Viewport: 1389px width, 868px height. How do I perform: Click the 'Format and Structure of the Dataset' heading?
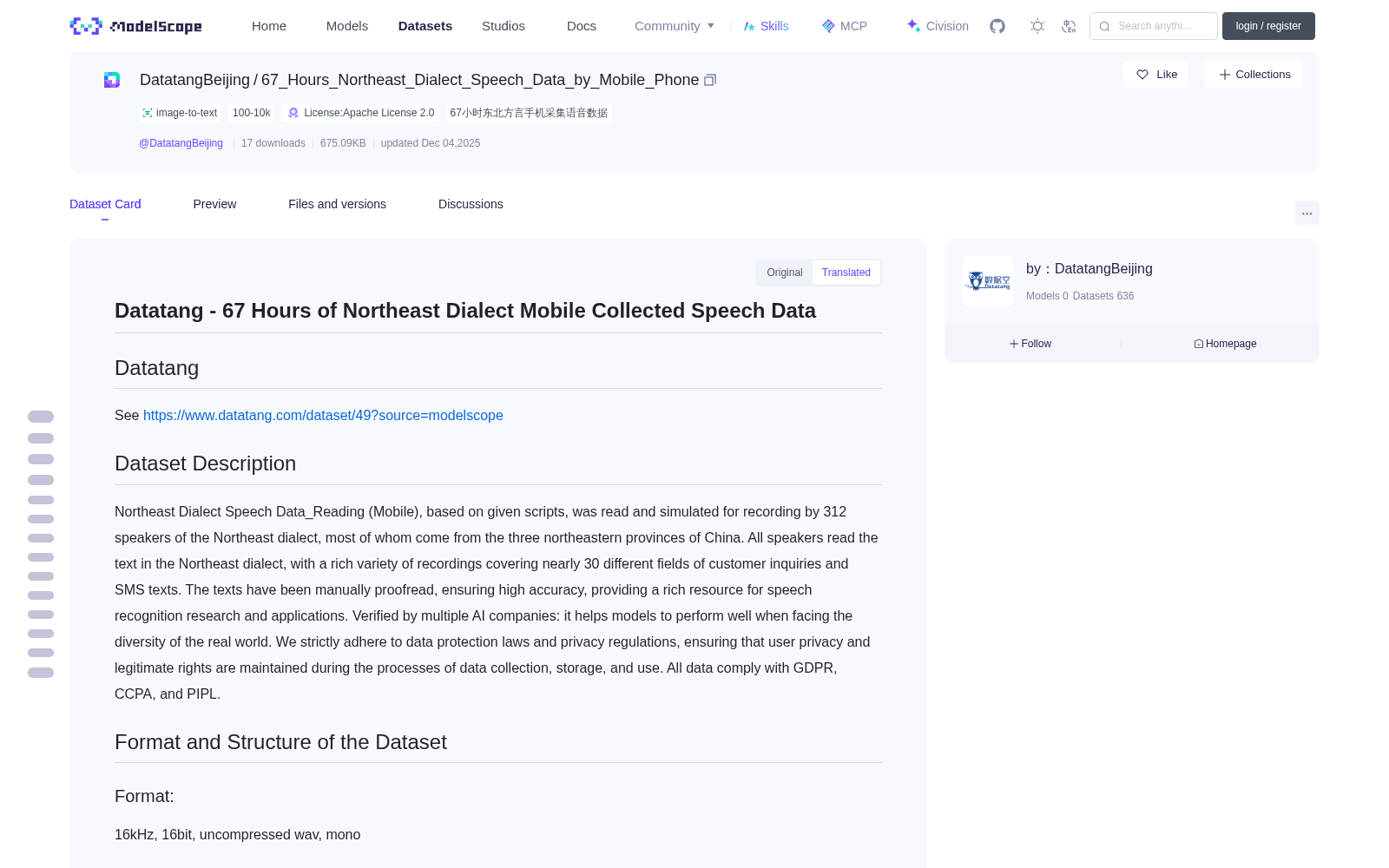(x=280, y=742)
